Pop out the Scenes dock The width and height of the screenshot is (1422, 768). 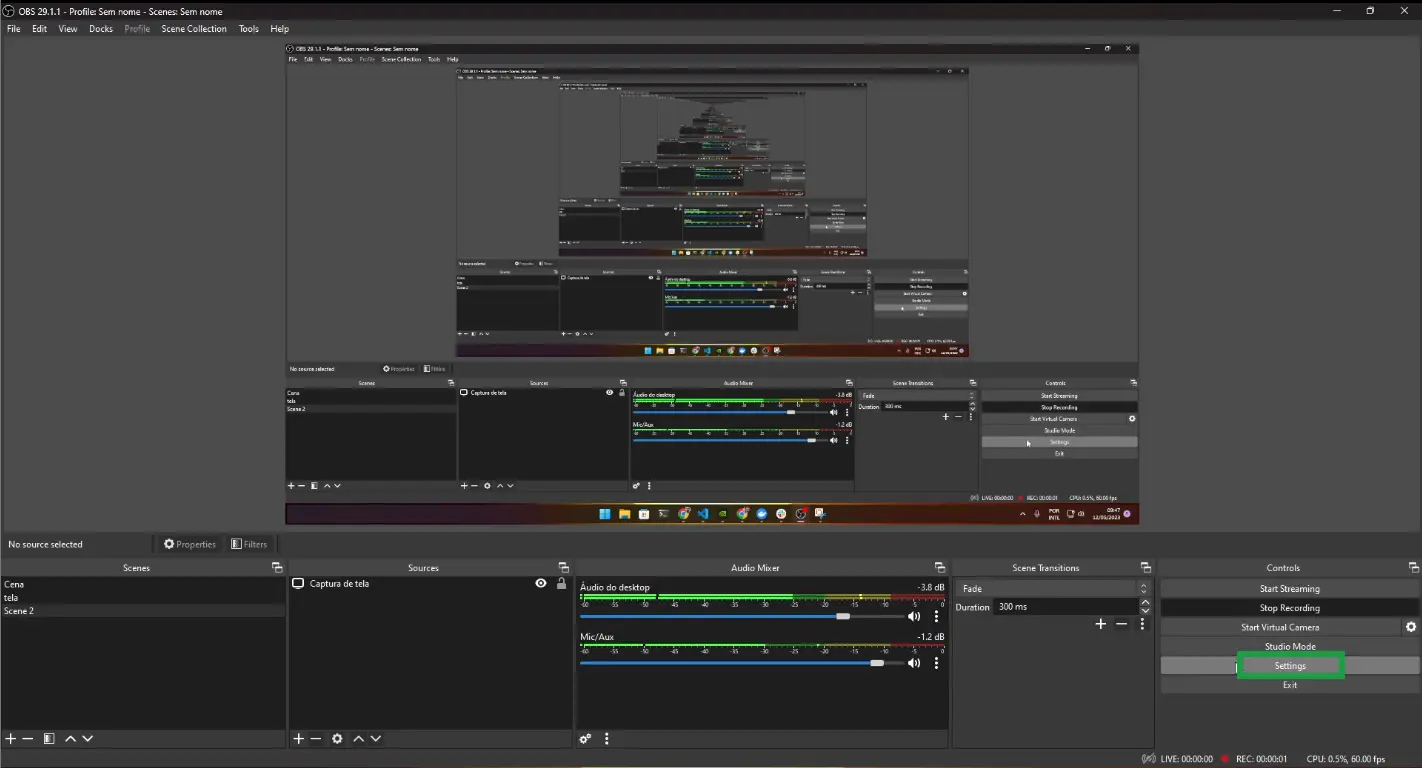pyautogui.click(x=277, y=568)
